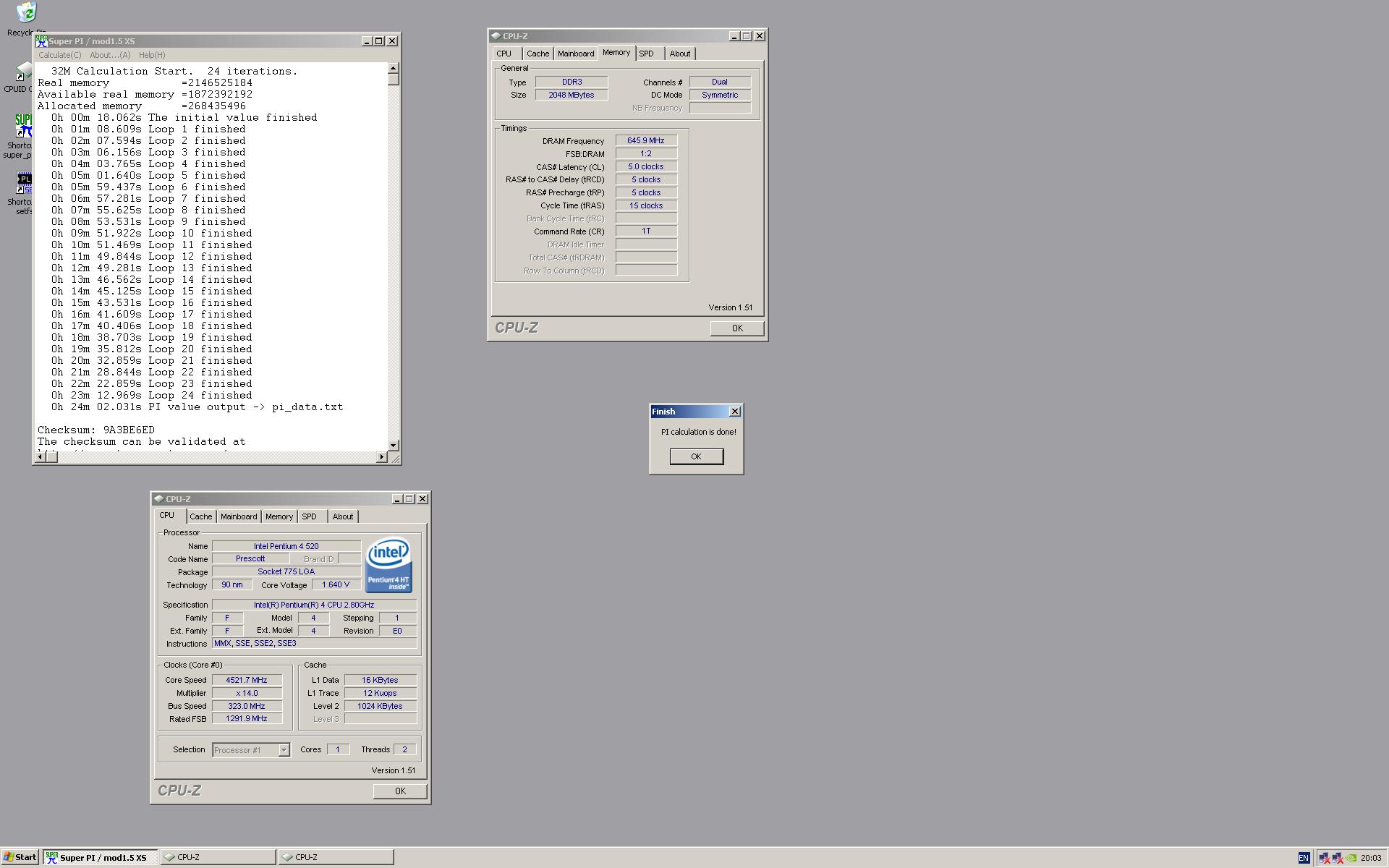Click Super PI vertical scrollbar down arrow
1389x868 pixels.
pyautogui.click(x=394, y=446)
